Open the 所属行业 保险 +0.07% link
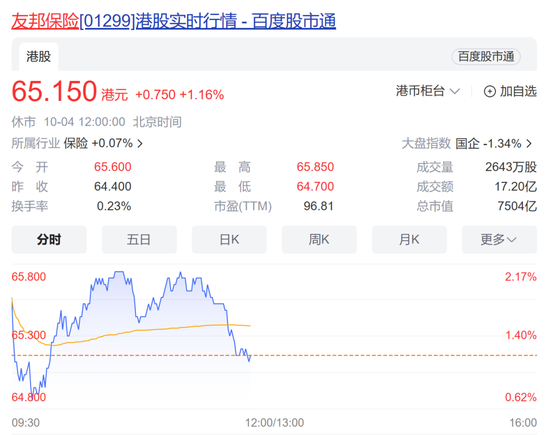The width and height of the screenshot is (550, 435). 77,143
